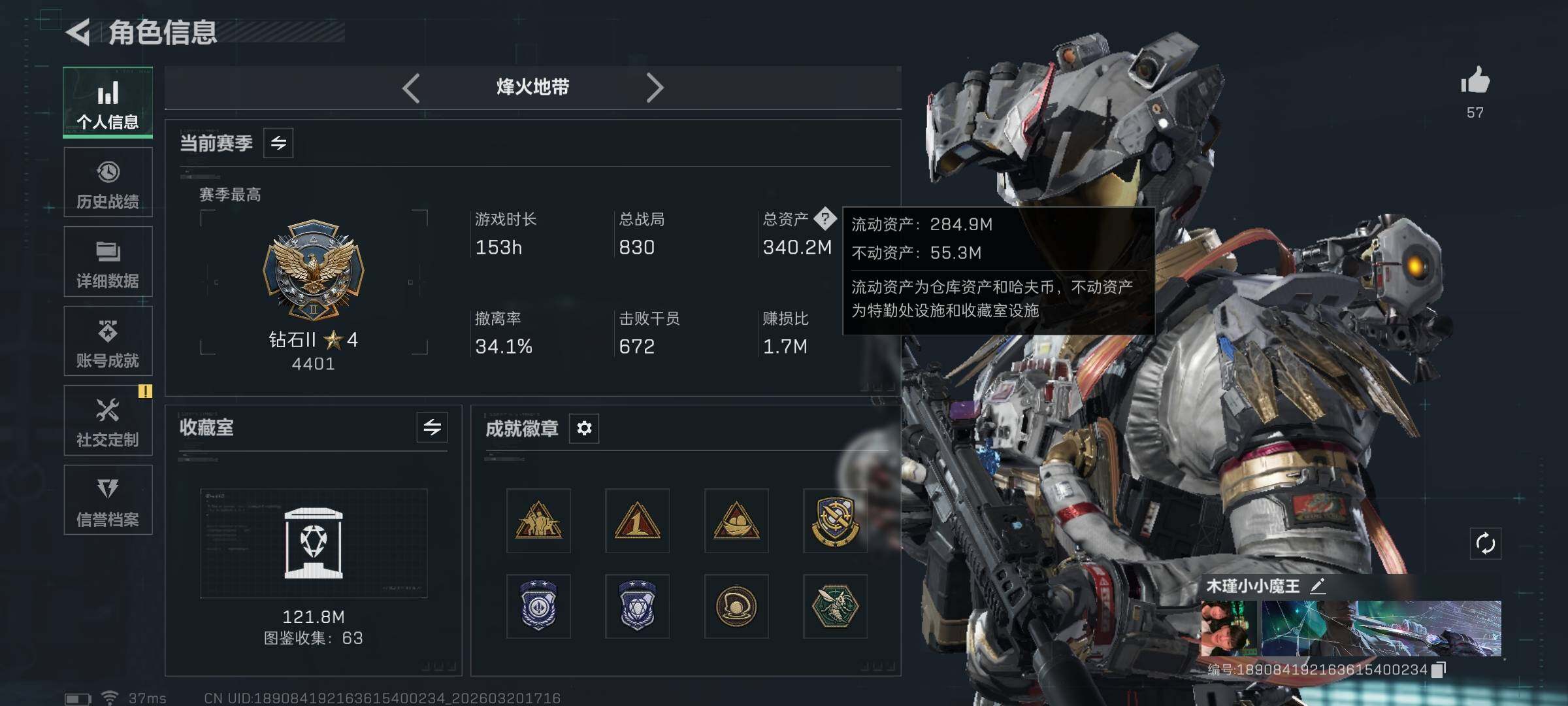Toggle 当前赛季 season switch button

click(x=278, y=143)
